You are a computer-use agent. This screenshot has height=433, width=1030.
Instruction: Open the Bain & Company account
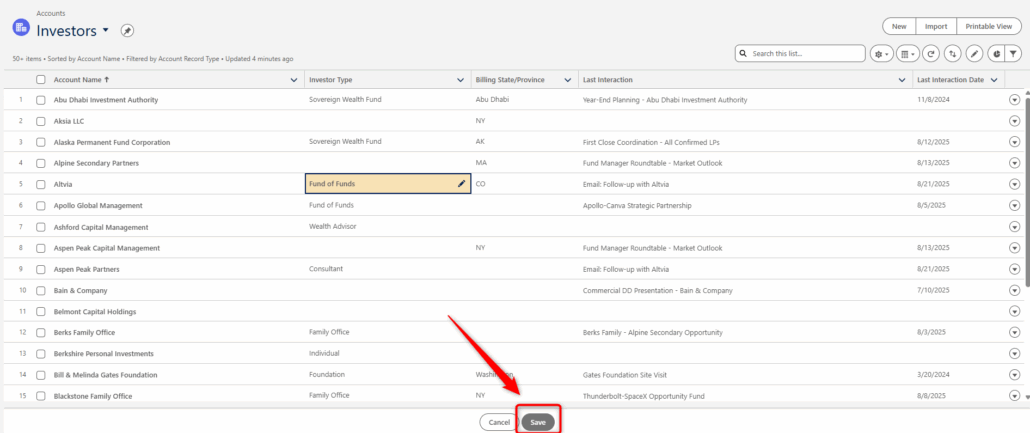pos(80,290)
